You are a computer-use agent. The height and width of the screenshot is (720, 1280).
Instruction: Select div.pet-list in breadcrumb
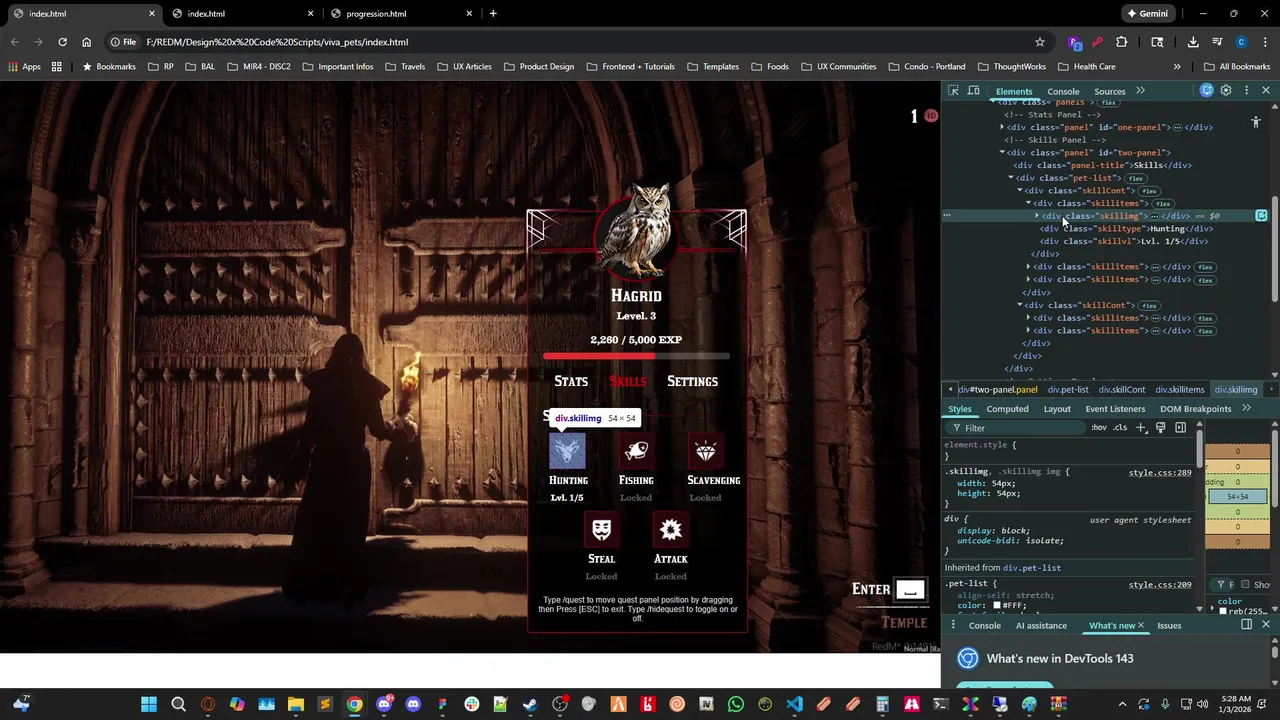click(x=1068, y=390)
